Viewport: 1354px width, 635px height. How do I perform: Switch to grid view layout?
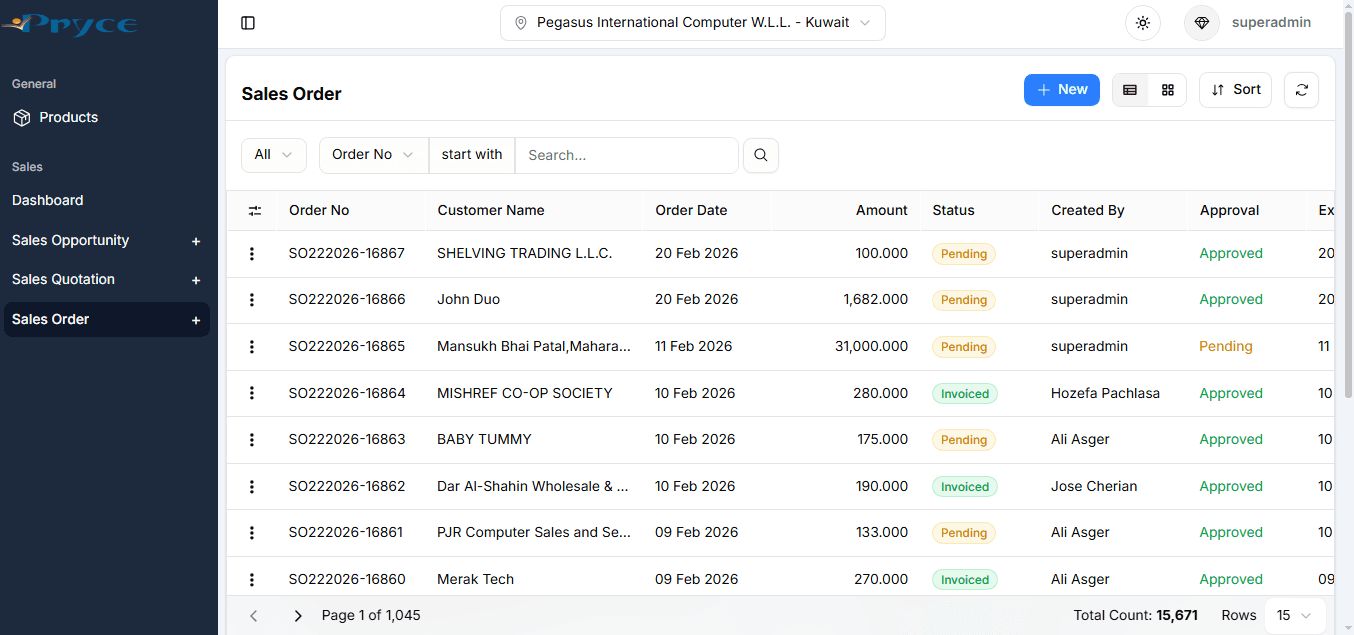[x=1167, y=89]
